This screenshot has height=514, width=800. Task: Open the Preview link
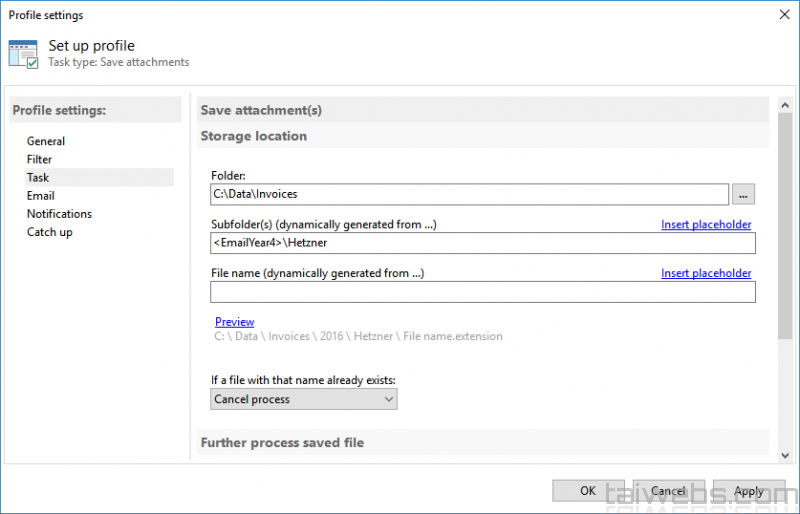pos(235,322)
